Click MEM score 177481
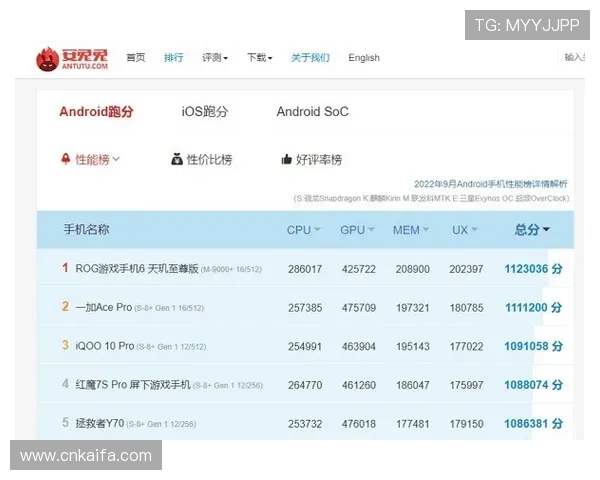This screenshot has width=600, height=480. pyautogui.click(x=412, y=424)
